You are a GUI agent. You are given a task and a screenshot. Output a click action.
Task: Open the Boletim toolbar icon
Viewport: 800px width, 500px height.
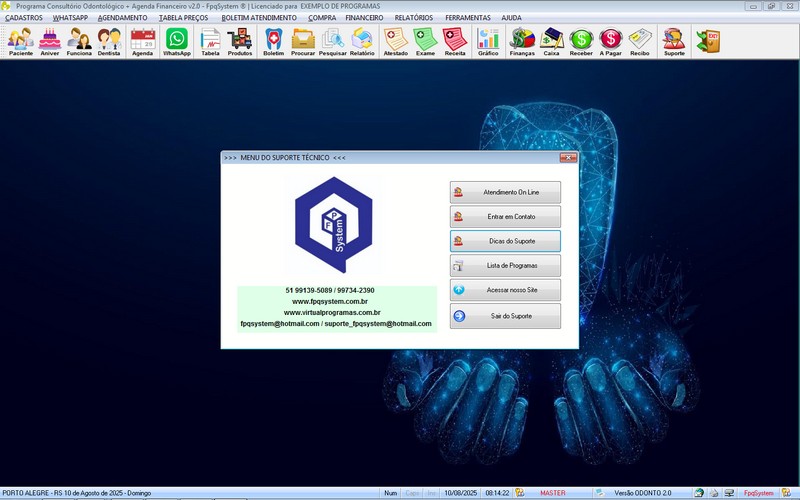[273, 41]
